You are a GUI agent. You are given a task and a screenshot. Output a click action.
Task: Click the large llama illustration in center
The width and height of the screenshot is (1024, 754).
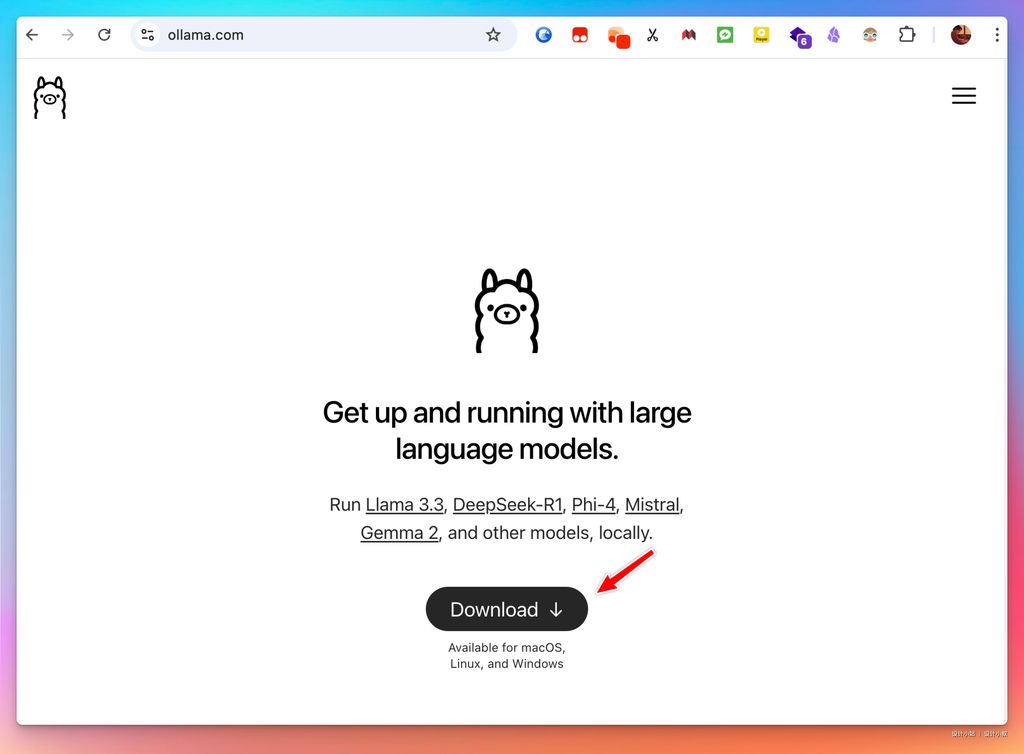pos(506,310)
